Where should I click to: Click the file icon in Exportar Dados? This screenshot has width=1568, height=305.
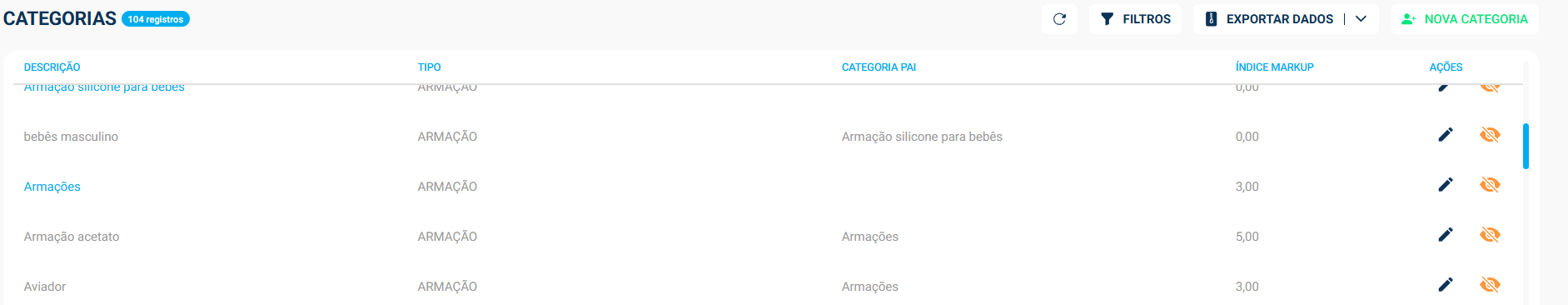click(1212, 19)
